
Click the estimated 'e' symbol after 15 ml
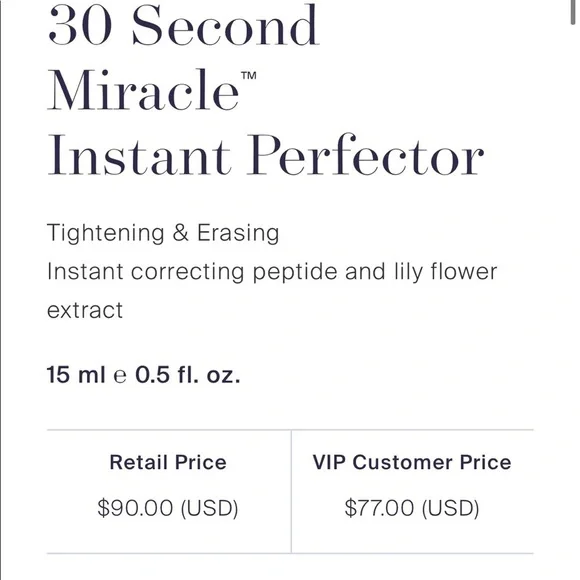(120, 376)
